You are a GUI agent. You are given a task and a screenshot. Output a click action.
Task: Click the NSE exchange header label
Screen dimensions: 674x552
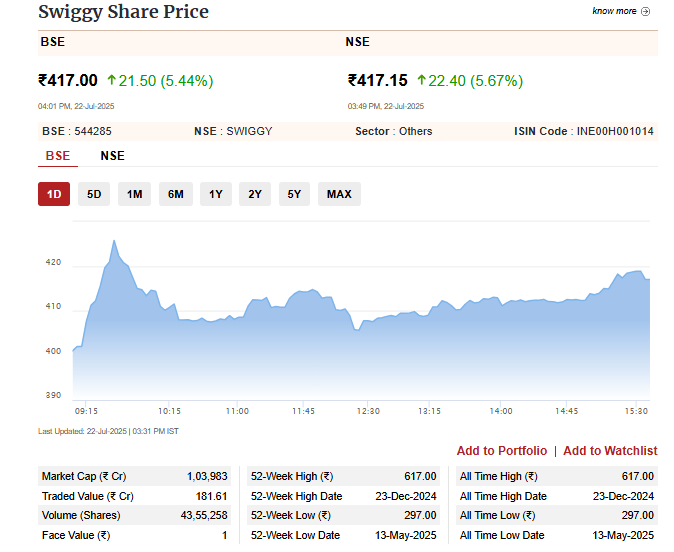point(358,42)
